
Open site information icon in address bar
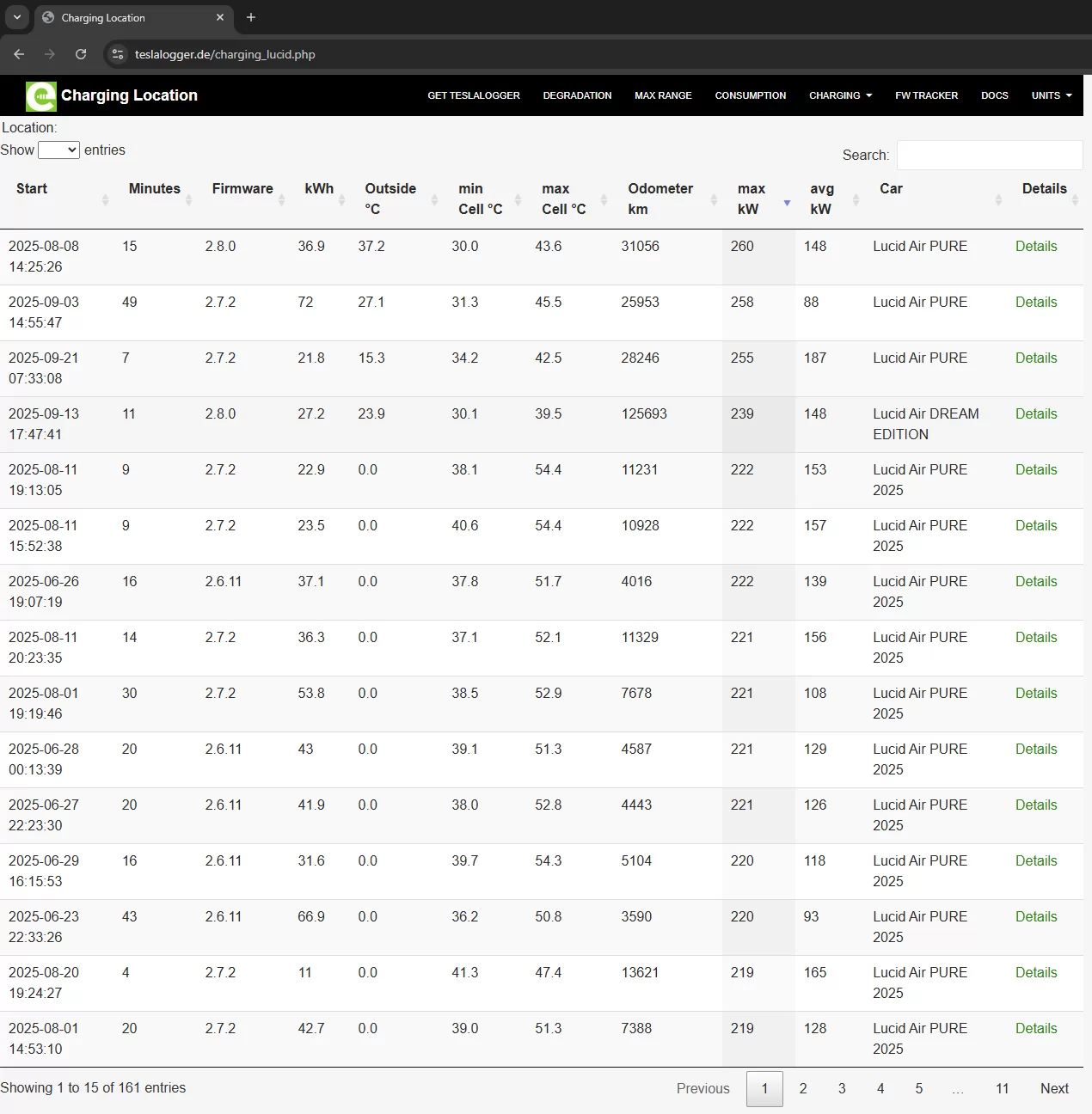[x=118, y=54]
